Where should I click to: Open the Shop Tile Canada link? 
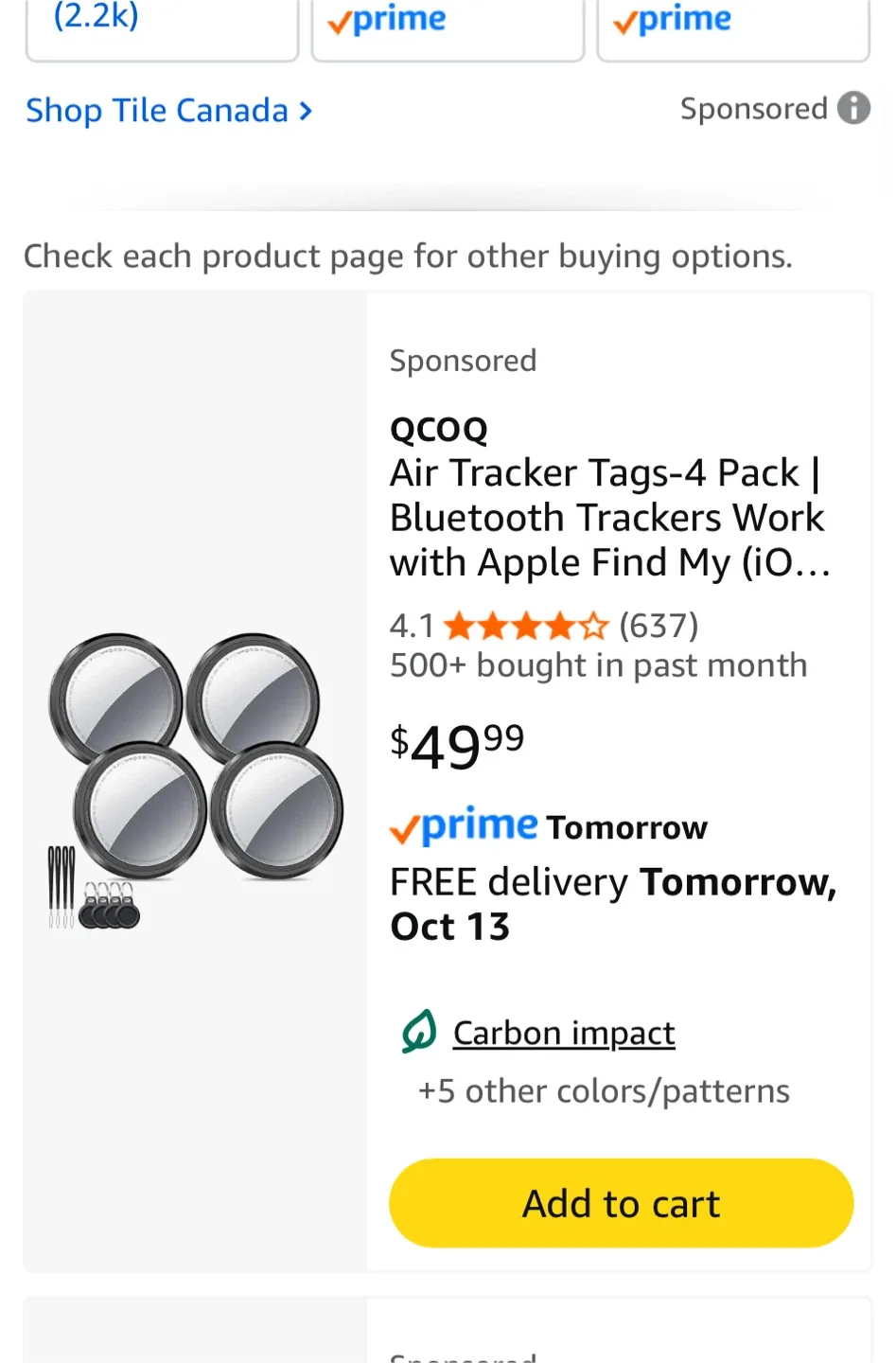(157, 111)
